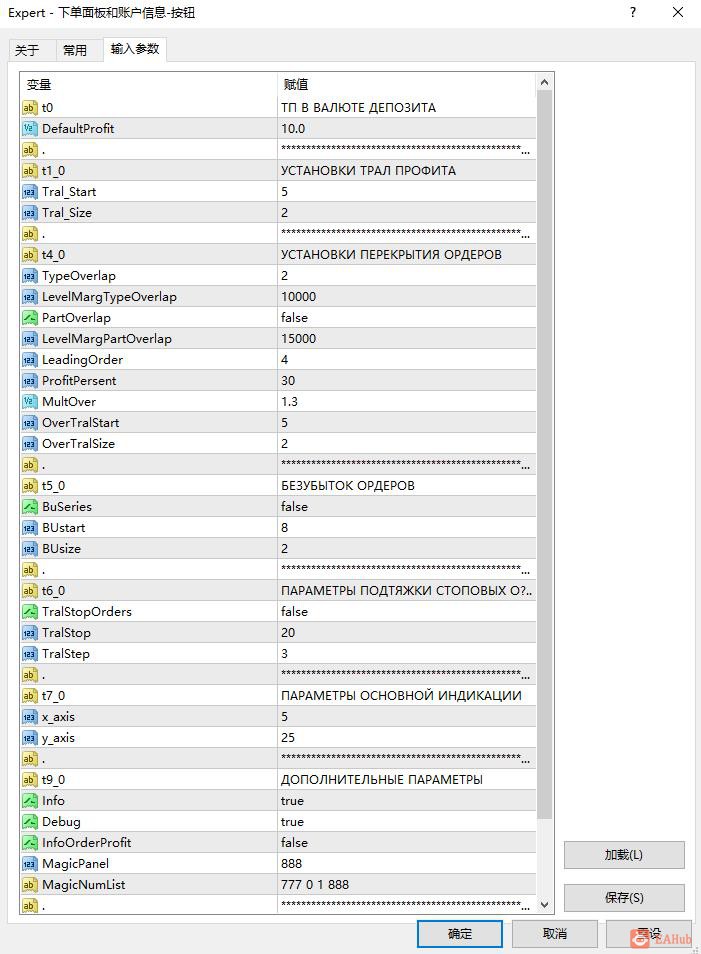
Task: Click the integer icon beside Tral_Start
Action: (29, 192)
